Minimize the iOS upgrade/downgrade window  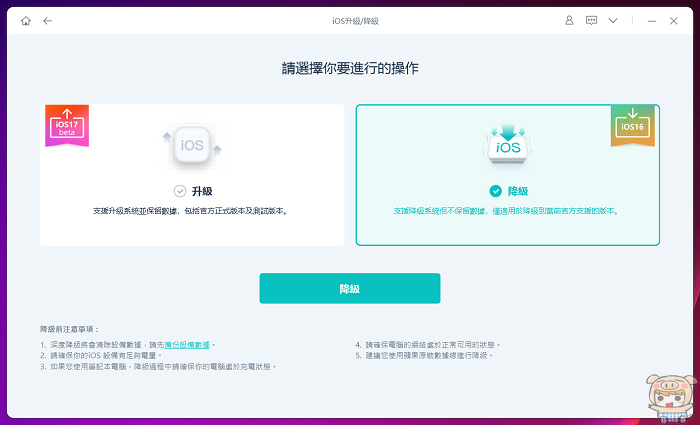click(652, 21)
